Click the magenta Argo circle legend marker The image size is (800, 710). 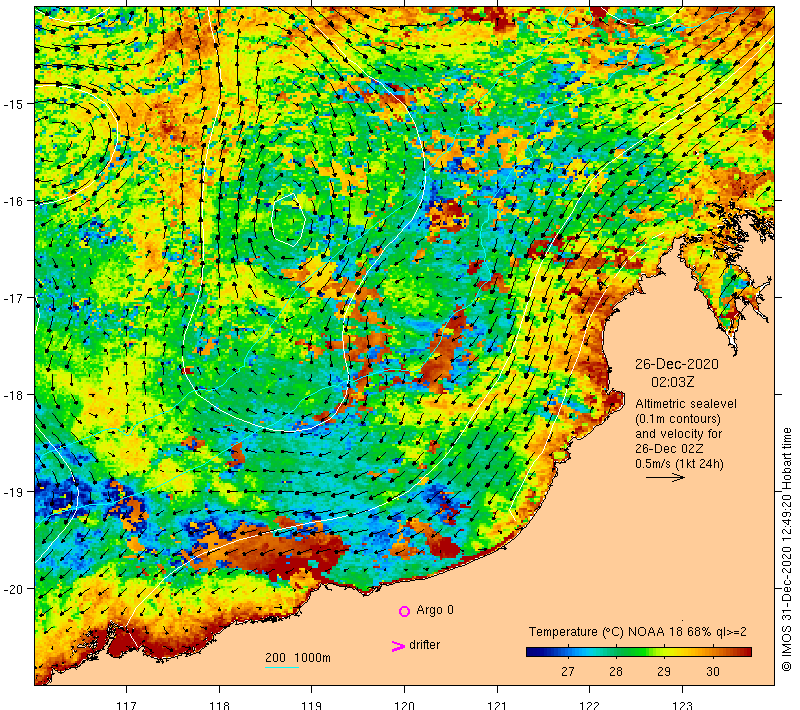pyautogui.click(x=404, y=611)
